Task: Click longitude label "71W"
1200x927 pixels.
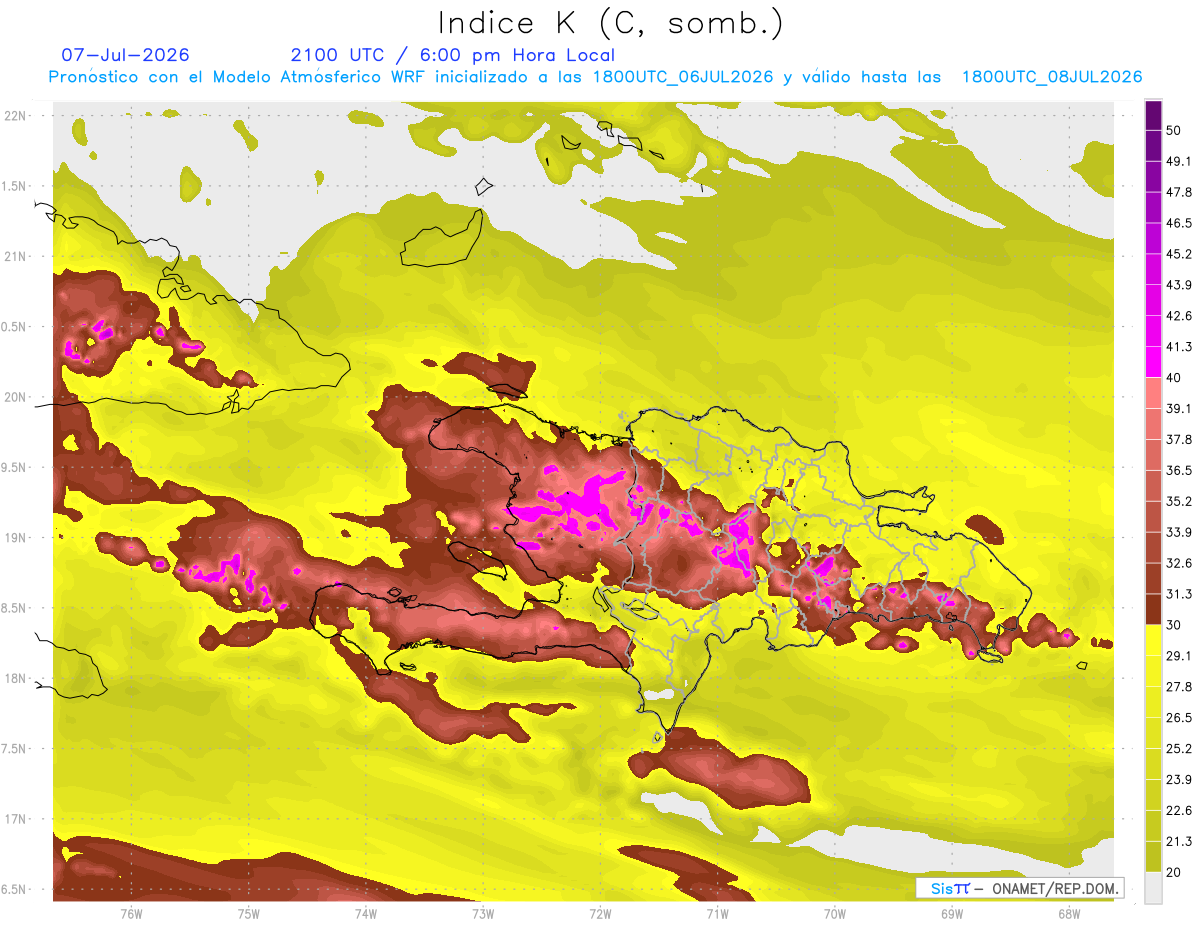Action: 717,914
